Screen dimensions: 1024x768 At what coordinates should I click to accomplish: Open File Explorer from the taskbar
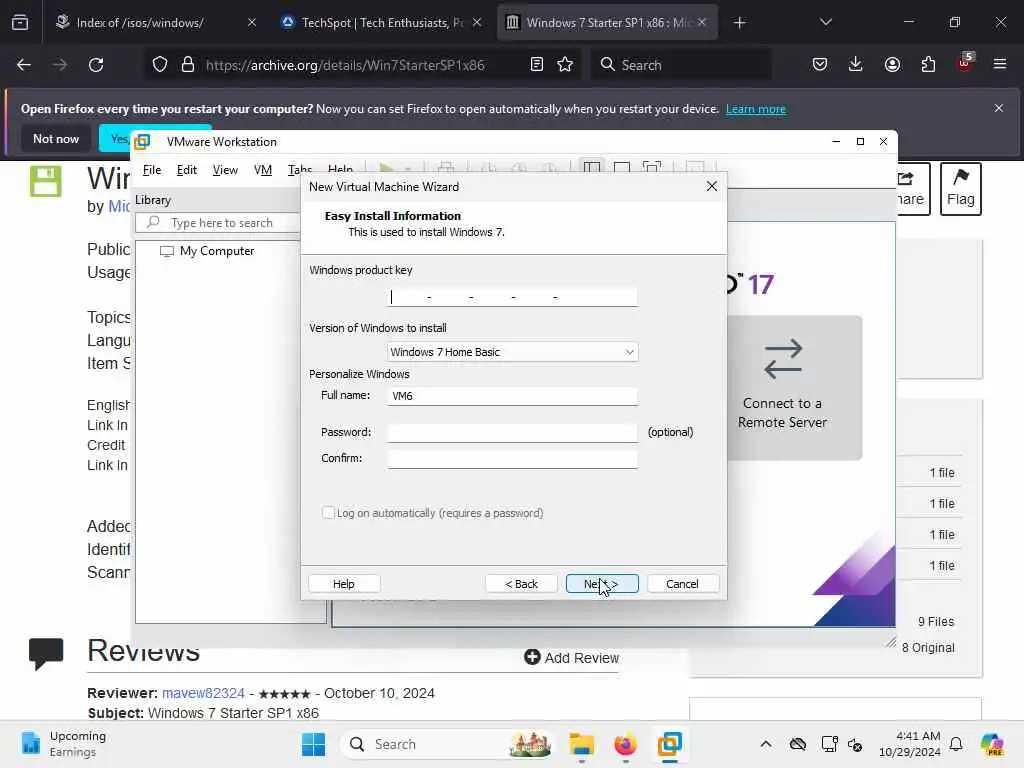coord(581,744)
